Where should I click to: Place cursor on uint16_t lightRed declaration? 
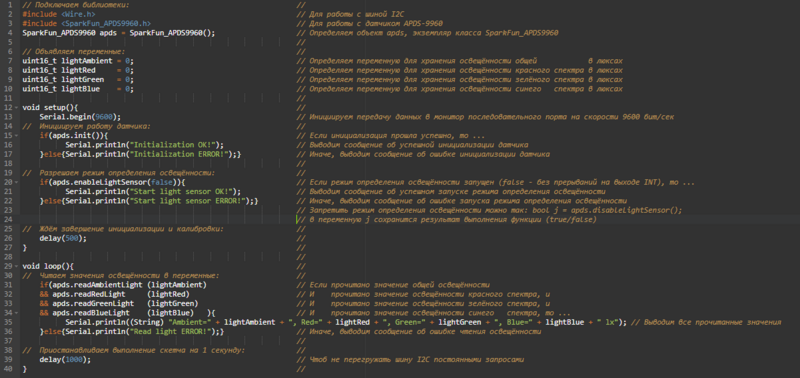pyautogui.click(x=78, y=70)
